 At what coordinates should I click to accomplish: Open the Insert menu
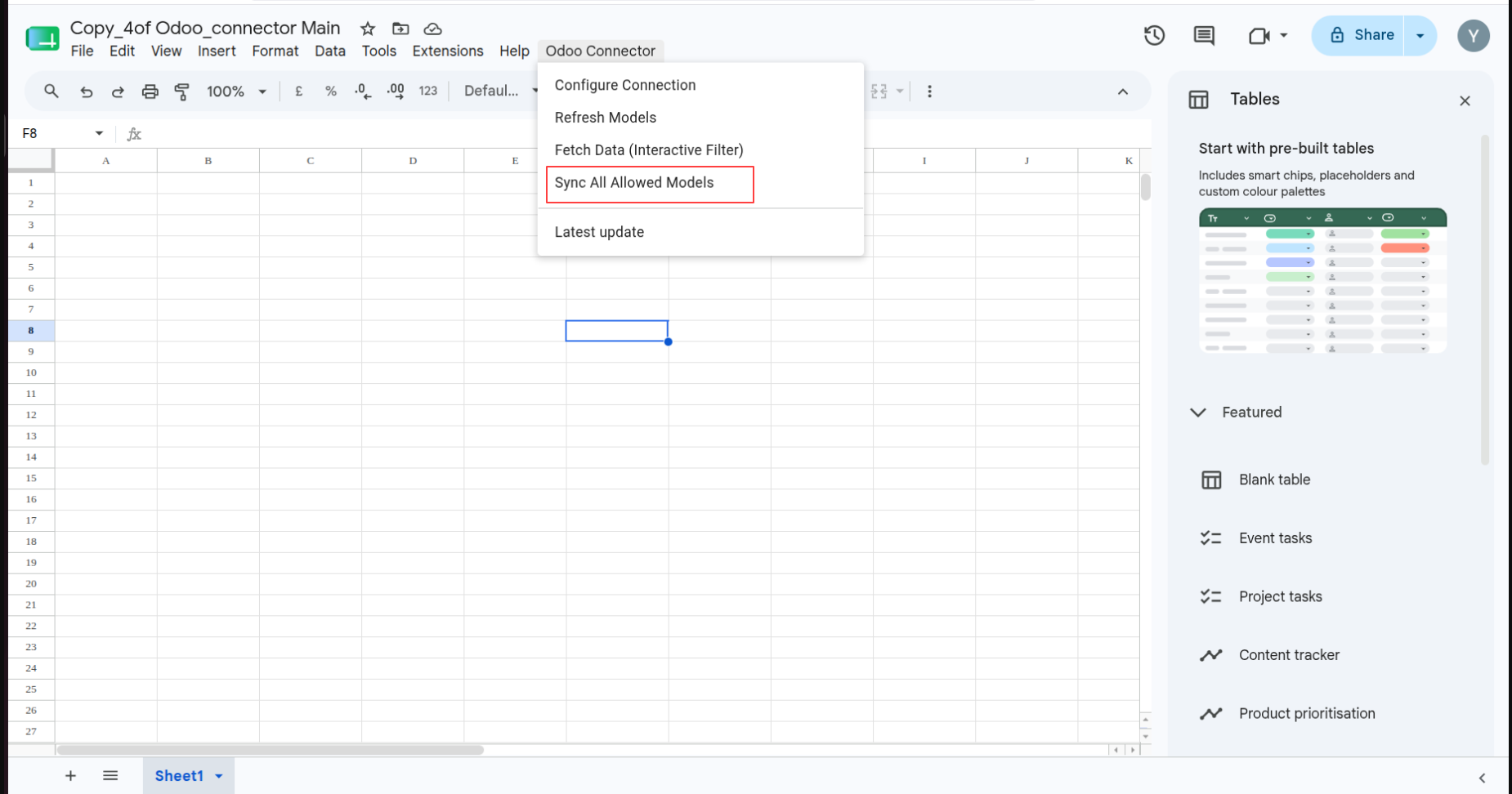click(x=217, y=51)
